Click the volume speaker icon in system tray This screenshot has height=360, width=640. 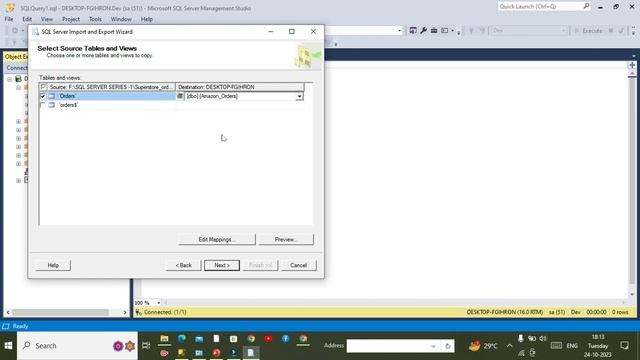tap(542, 338)
